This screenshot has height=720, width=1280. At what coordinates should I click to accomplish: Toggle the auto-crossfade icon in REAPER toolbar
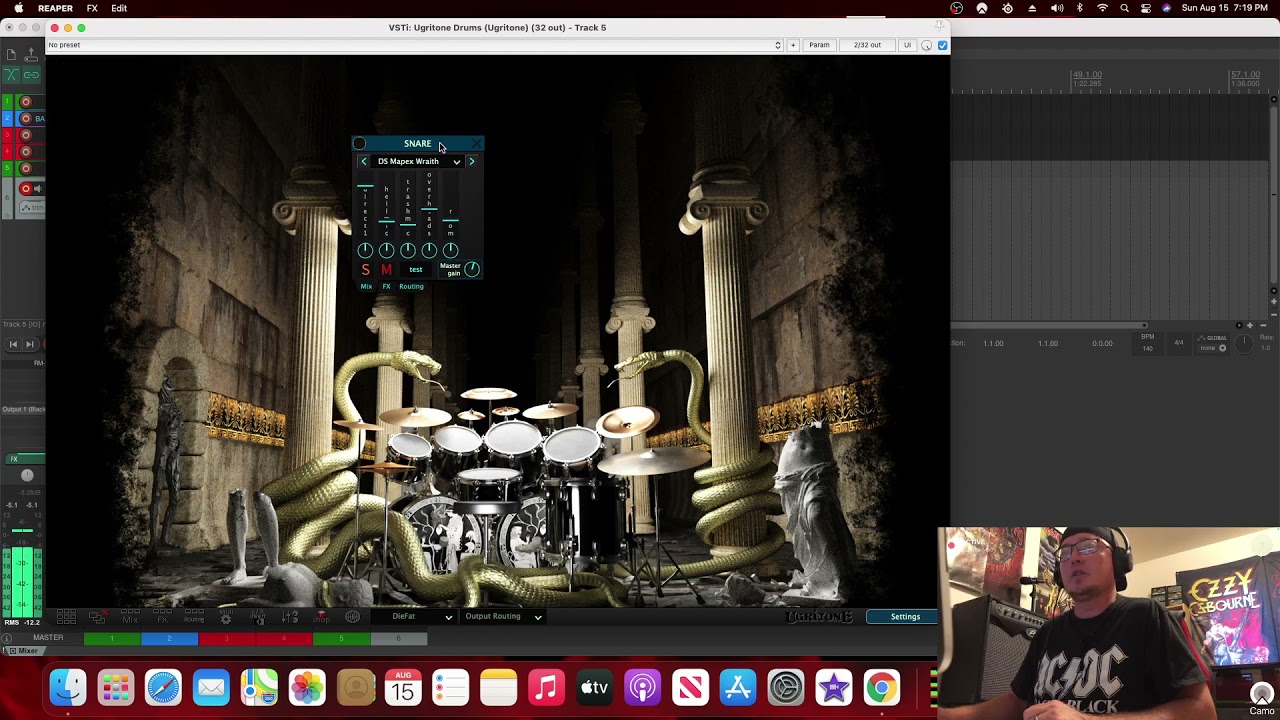click(x=11, y=75)
